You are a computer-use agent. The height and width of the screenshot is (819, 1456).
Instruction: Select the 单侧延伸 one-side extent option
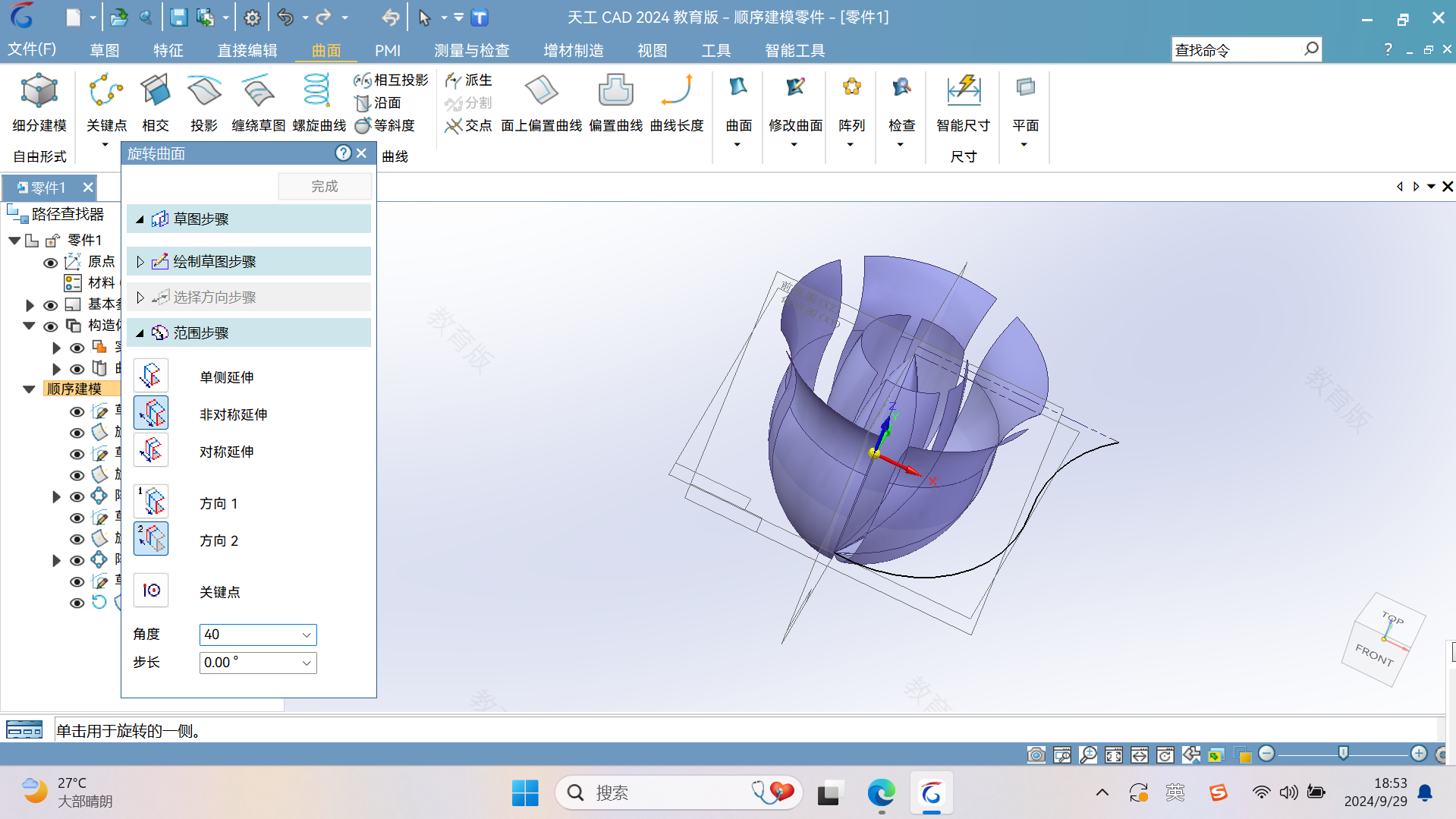(x=151, y=376)
